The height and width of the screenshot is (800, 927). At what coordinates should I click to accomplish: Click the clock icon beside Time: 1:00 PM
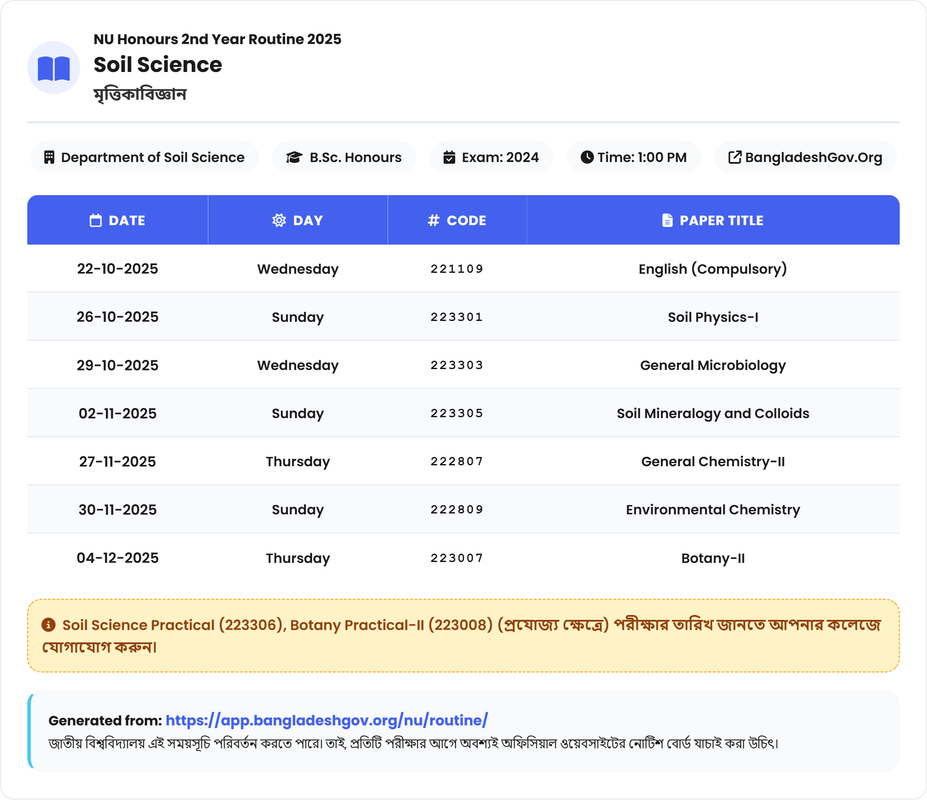[x=586, y=157]
